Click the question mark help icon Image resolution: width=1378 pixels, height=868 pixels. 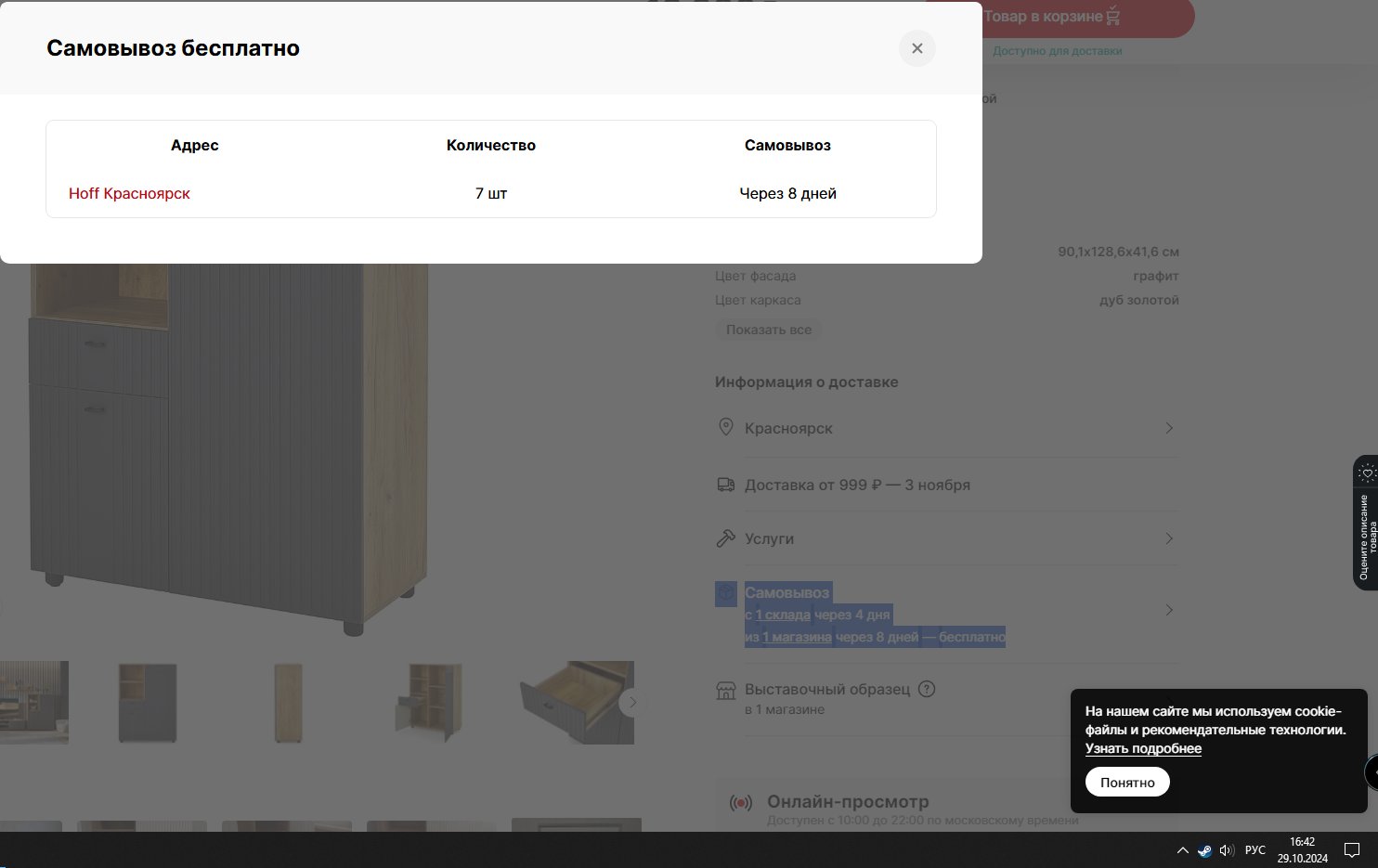[x=927, y=689]
